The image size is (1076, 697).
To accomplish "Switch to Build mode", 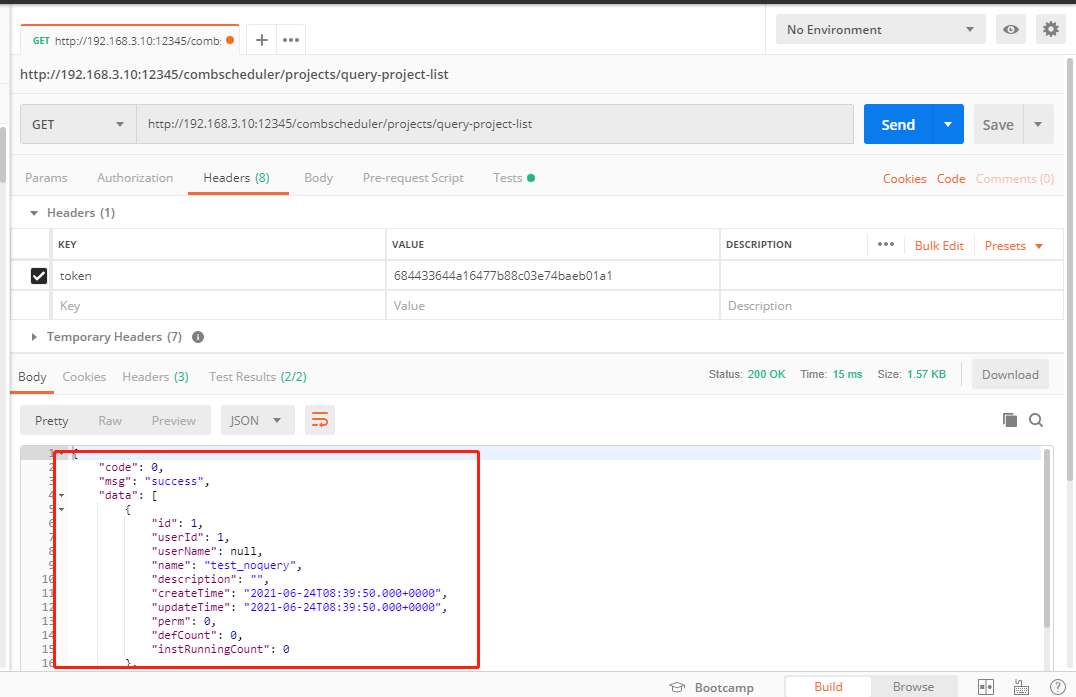I will [828, 687].
